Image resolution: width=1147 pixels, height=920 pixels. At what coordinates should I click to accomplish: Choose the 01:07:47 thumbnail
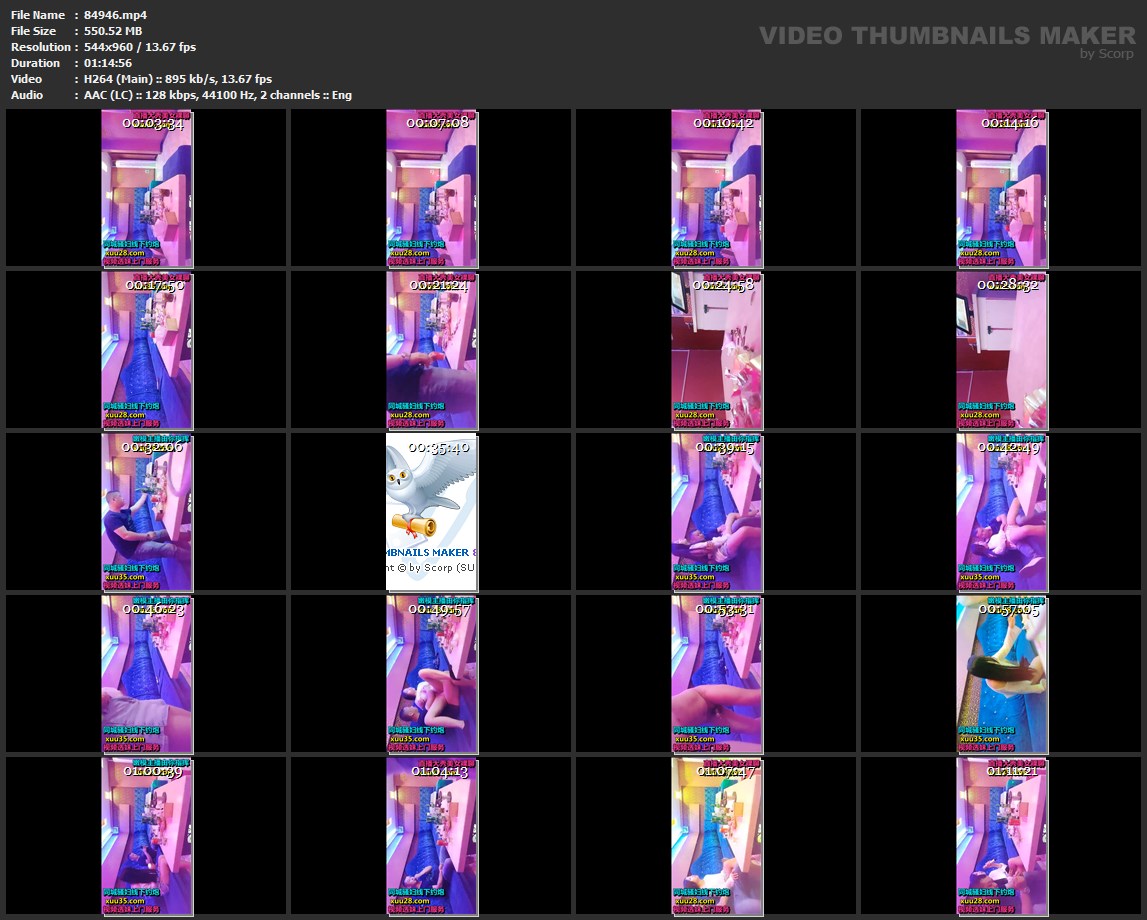[x=716, y=837]
